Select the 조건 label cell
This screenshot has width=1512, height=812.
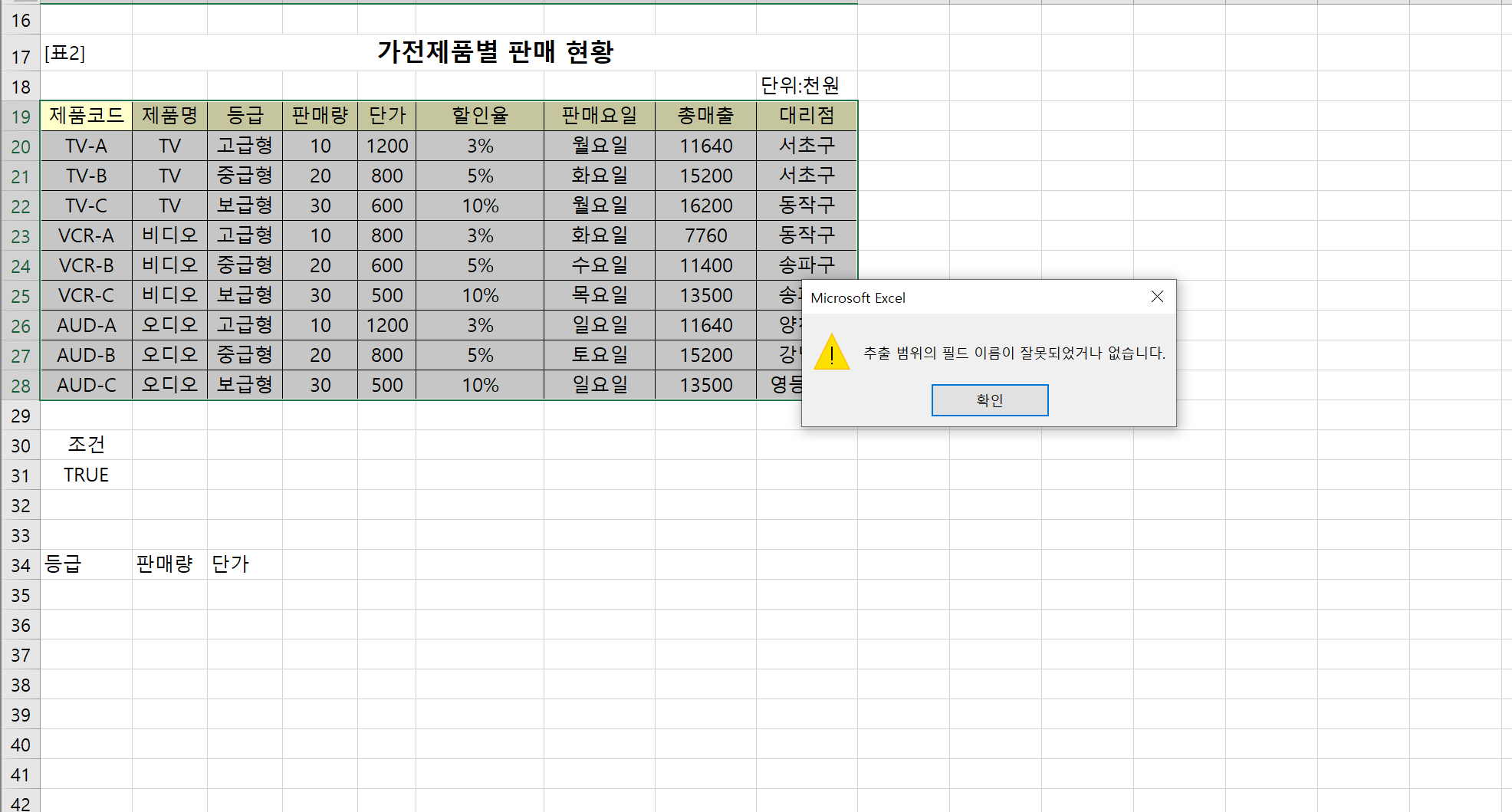86,445
